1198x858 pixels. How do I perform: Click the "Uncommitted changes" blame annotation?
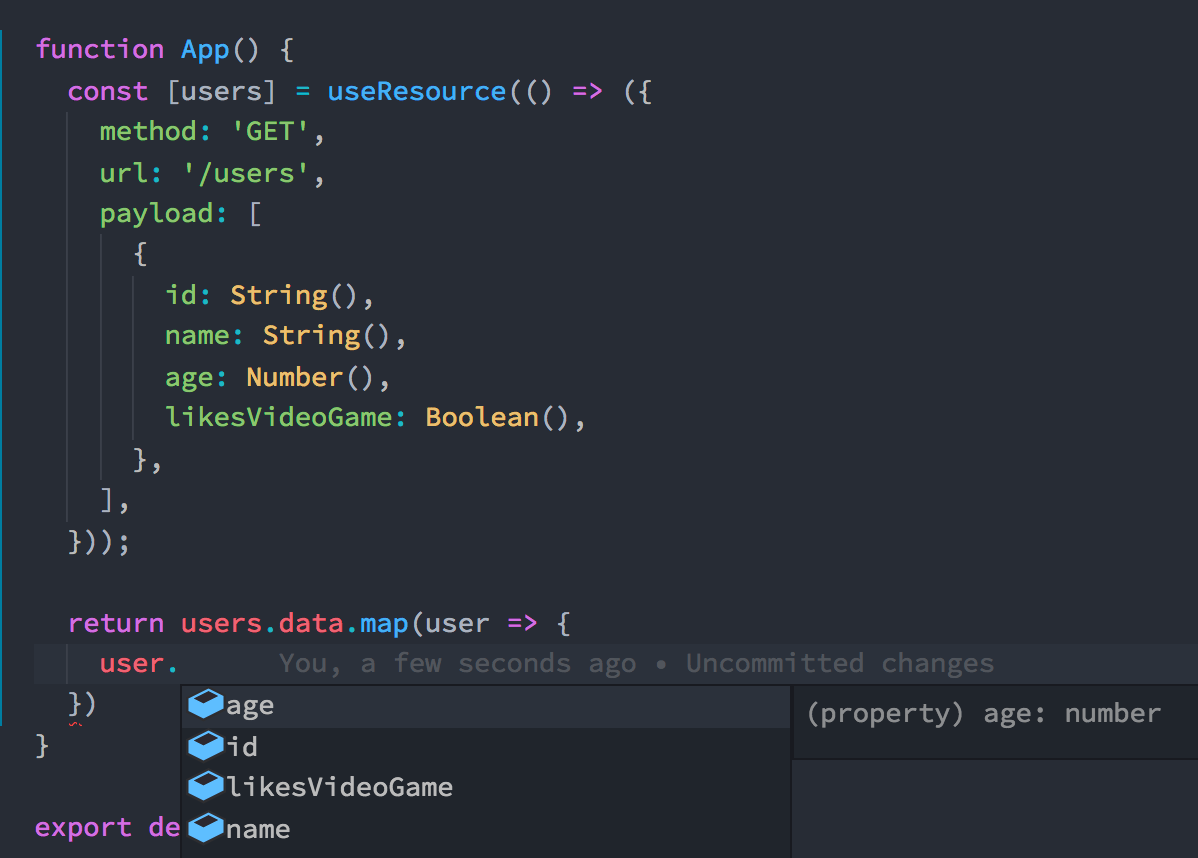coord(838,663)
